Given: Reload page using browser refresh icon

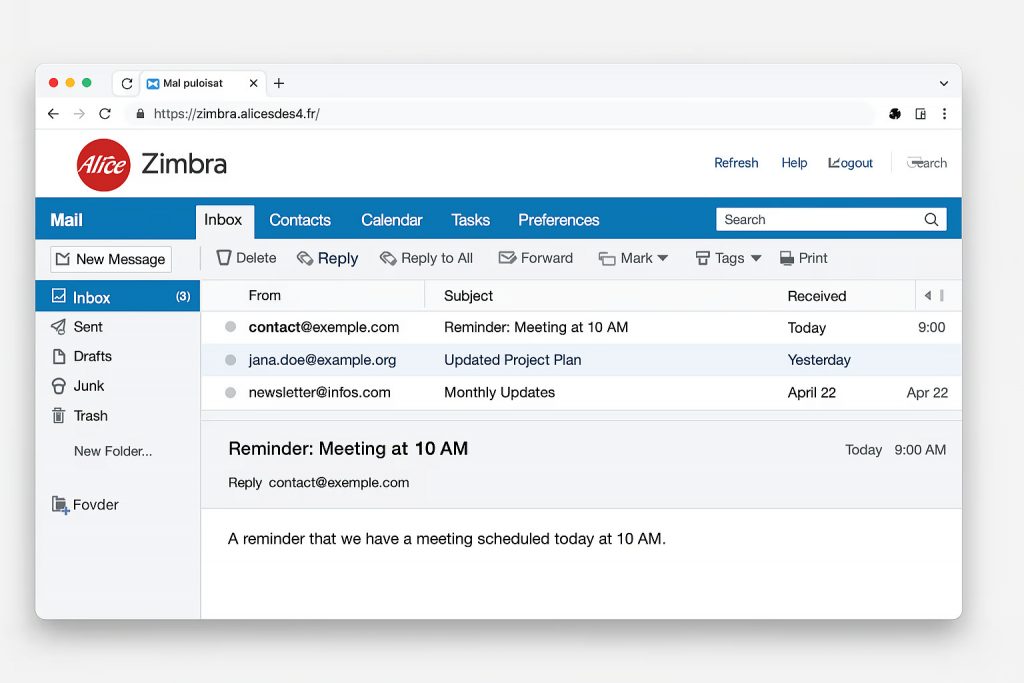Looking at the screenshot, I should pyautogui.click(x=105, y=114).
